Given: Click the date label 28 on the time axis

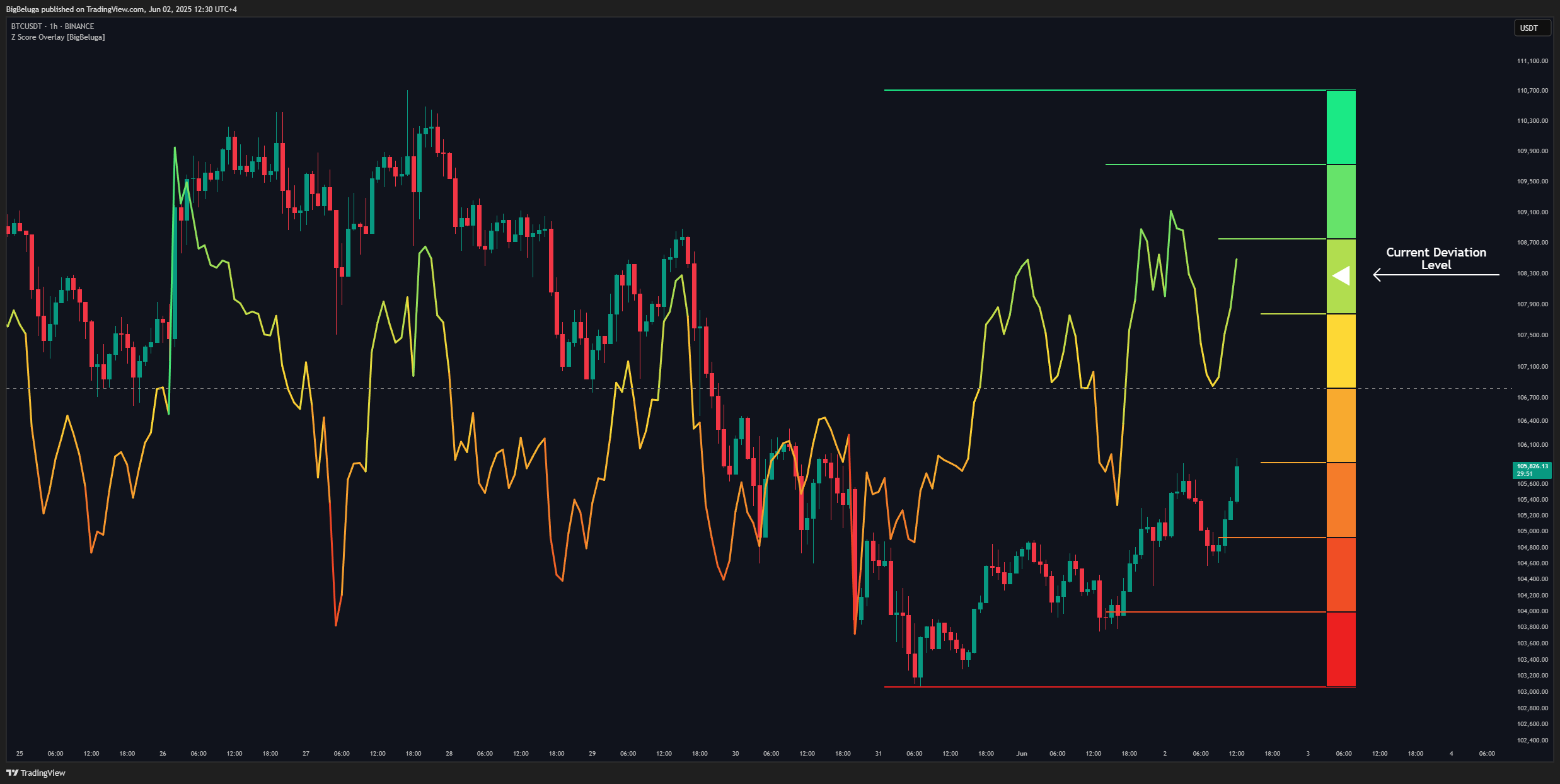Looking at the screenshot, I should [449, 754].
